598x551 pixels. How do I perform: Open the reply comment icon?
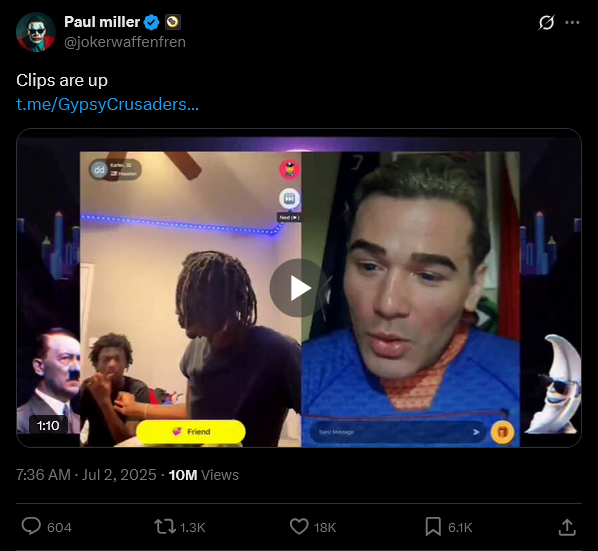31,527
